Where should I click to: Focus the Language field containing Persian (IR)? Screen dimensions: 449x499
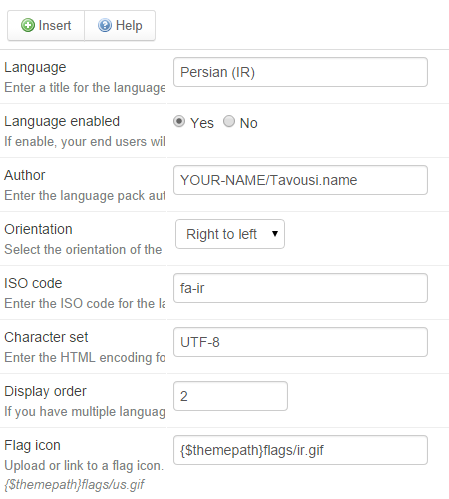(300, 72)
